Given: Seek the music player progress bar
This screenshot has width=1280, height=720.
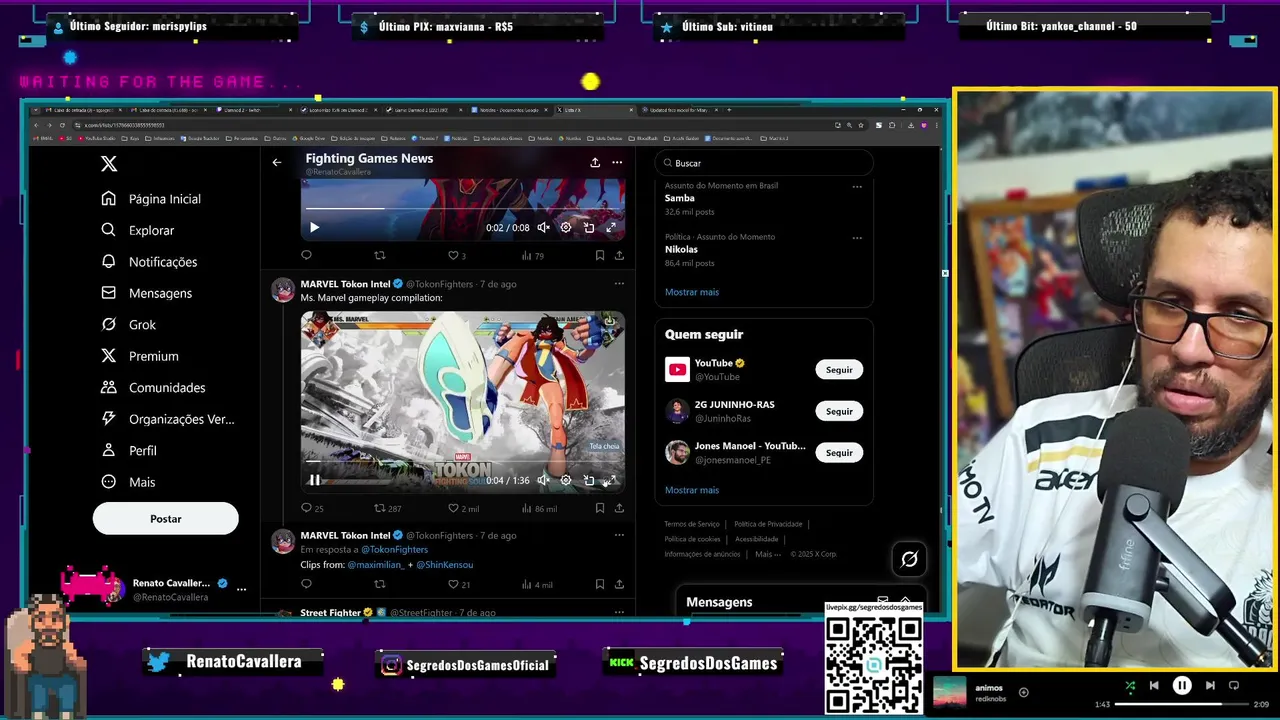Looking at the screenshot, I should point(1184,704).
